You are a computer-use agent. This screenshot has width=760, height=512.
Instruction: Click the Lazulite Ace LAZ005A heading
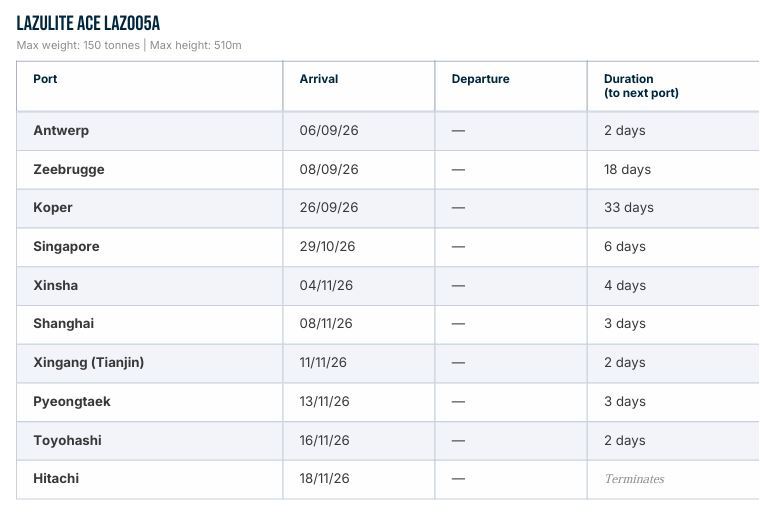[88, 23]
